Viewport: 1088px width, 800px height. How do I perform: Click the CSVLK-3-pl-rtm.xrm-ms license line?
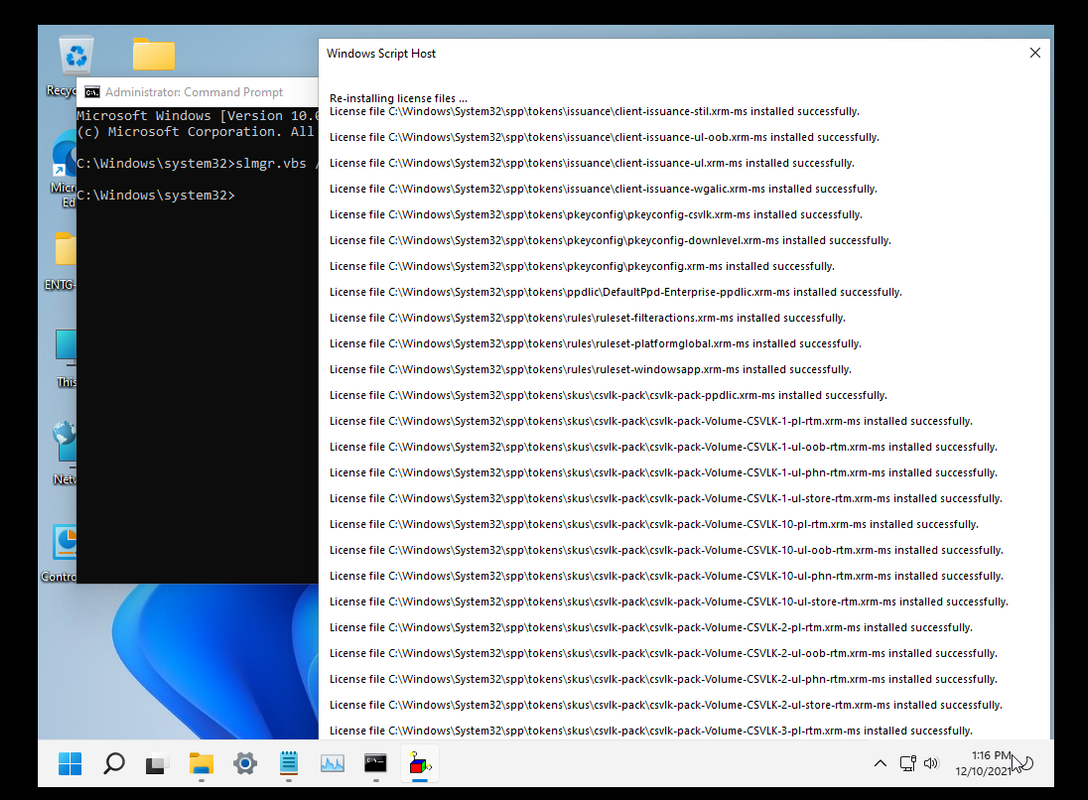[651, 731]
